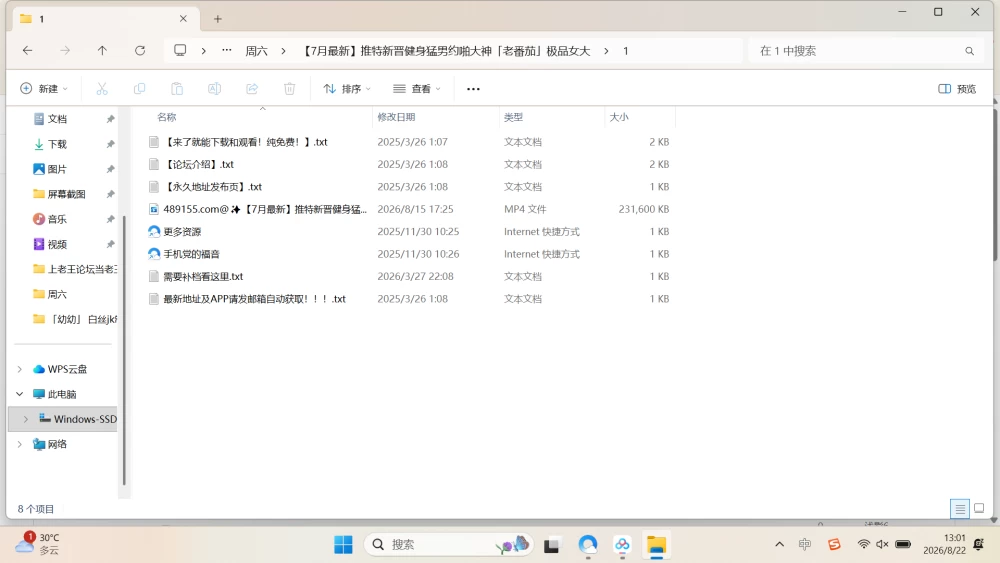Open the blue browser icon on the taskbar
Viewport: 1000px width, 563px height.
pos(587,545)
